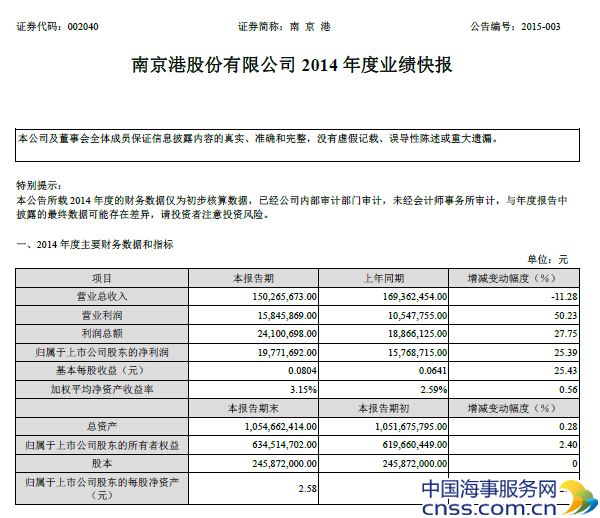
Task: Select value 0.0641
Action: tap(433, 371)
